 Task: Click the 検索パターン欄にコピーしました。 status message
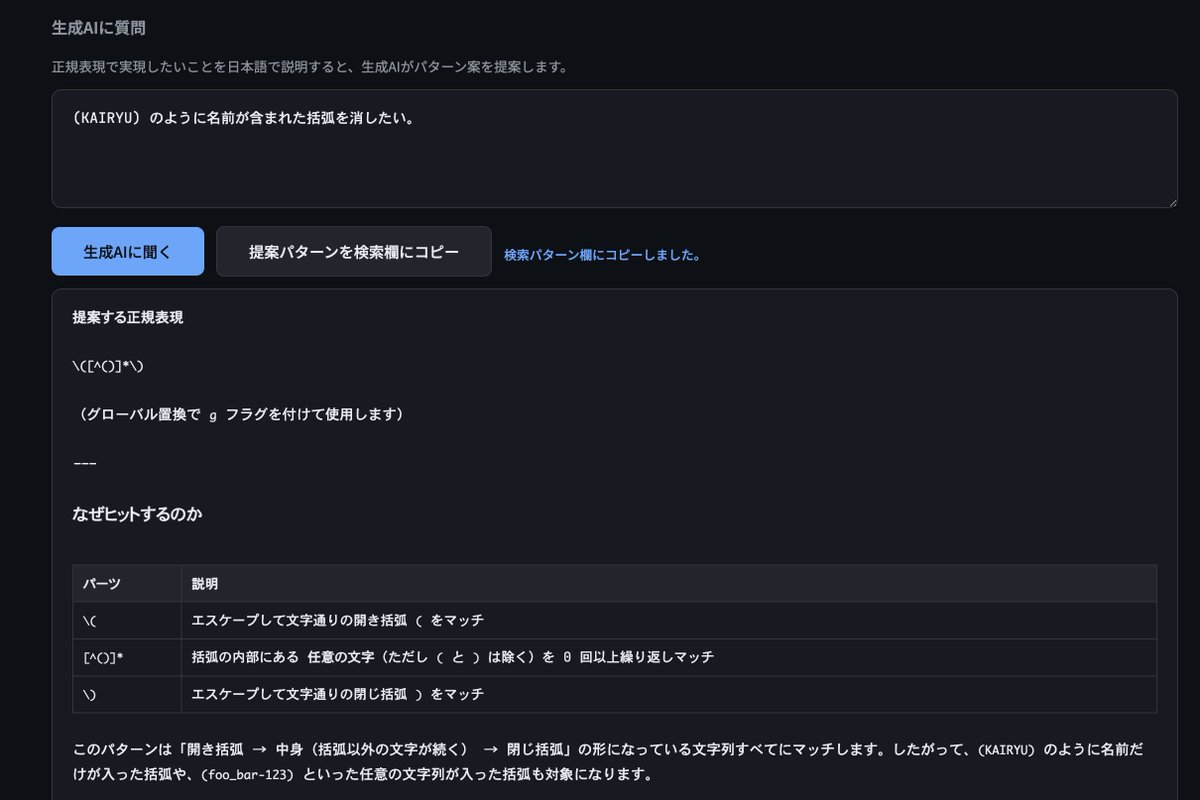coord(602,255)
